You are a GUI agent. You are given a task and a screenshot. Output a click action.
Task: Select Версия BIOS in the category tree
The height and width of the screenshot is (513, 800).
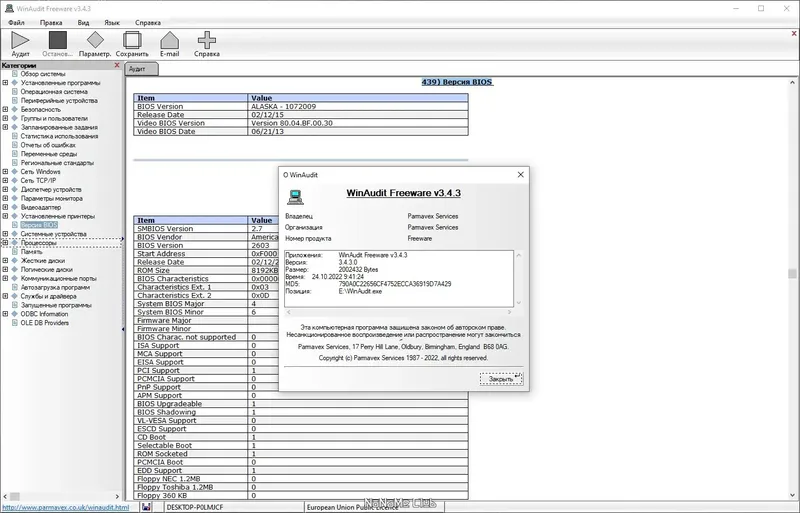click(x=39, y=225)
